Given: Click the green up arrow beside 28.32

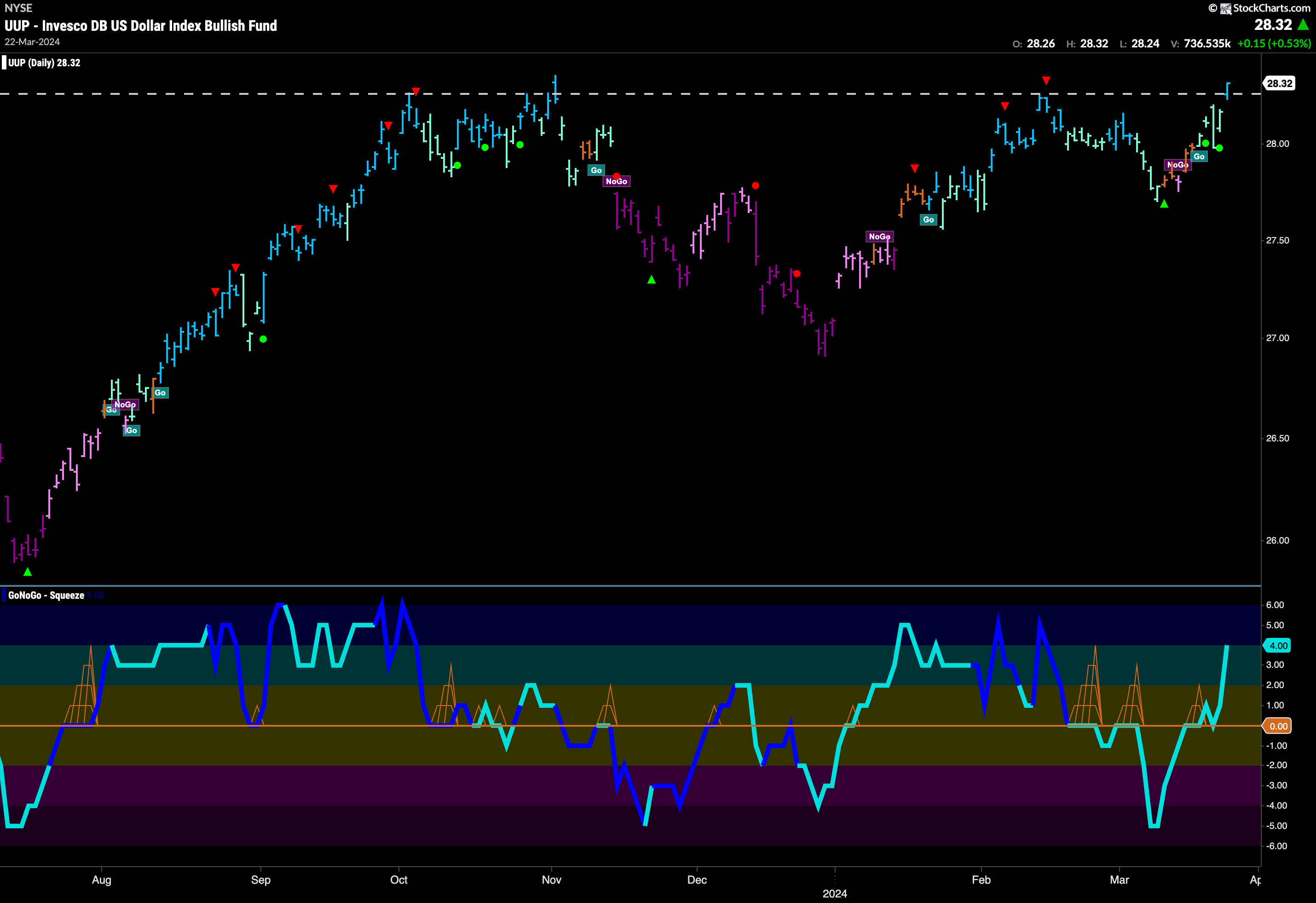Looking at the screenshot, I should click(x=1304, y=24).
